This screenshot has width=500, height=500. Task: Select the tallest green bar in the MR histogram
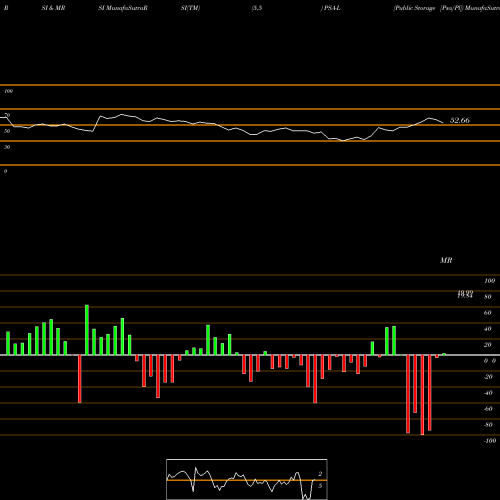87,330
